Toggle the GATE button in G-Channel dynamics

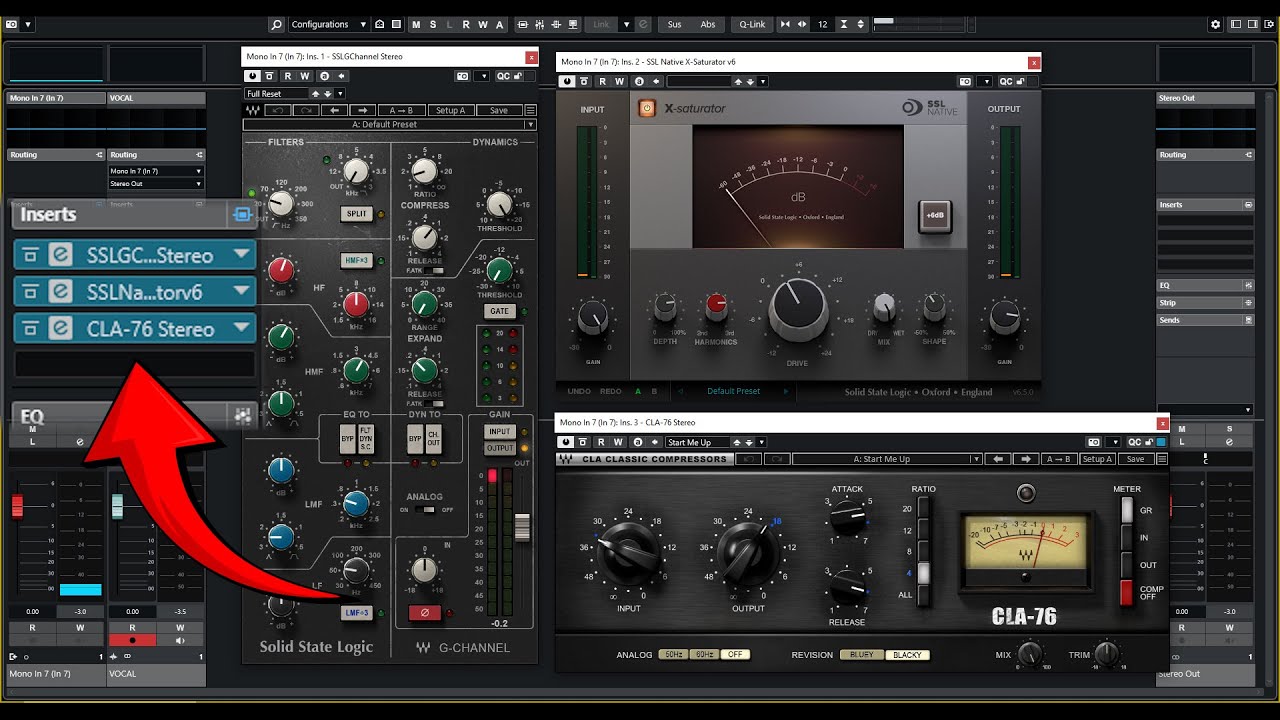pyautogui.click(x=499, y=311)
